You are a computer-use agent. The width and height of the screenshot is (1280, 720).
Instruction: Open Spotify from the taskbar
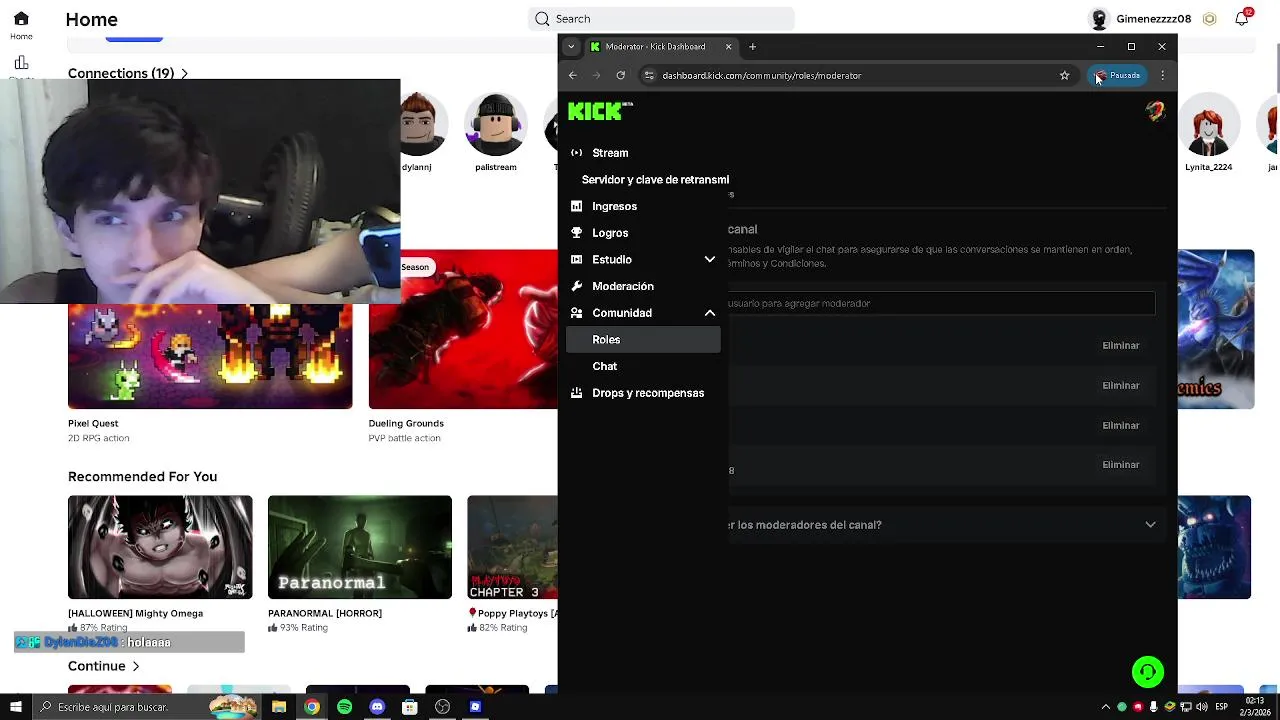point(345,707)
